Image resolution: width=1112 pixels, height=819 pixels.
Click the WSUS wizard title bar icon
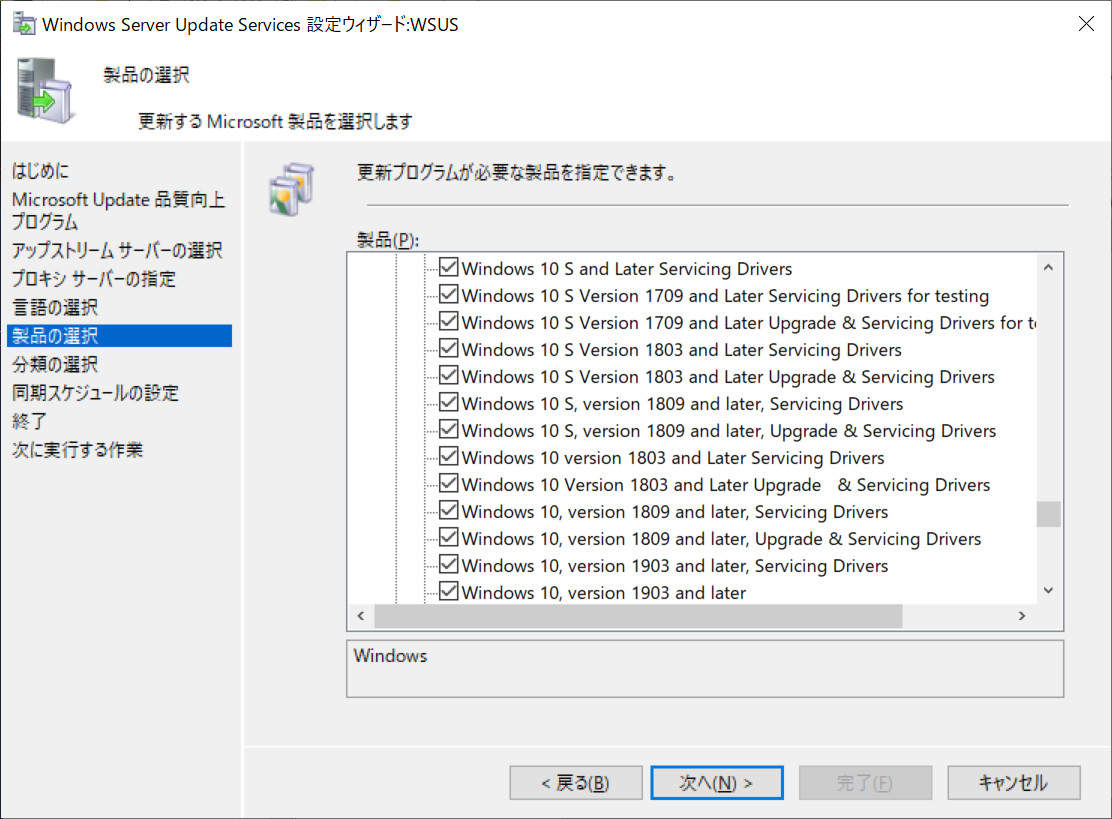coord(23,23)
